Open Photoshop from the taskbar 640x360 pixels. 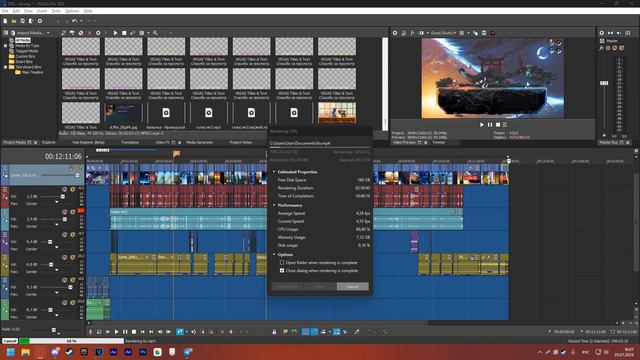143,352
